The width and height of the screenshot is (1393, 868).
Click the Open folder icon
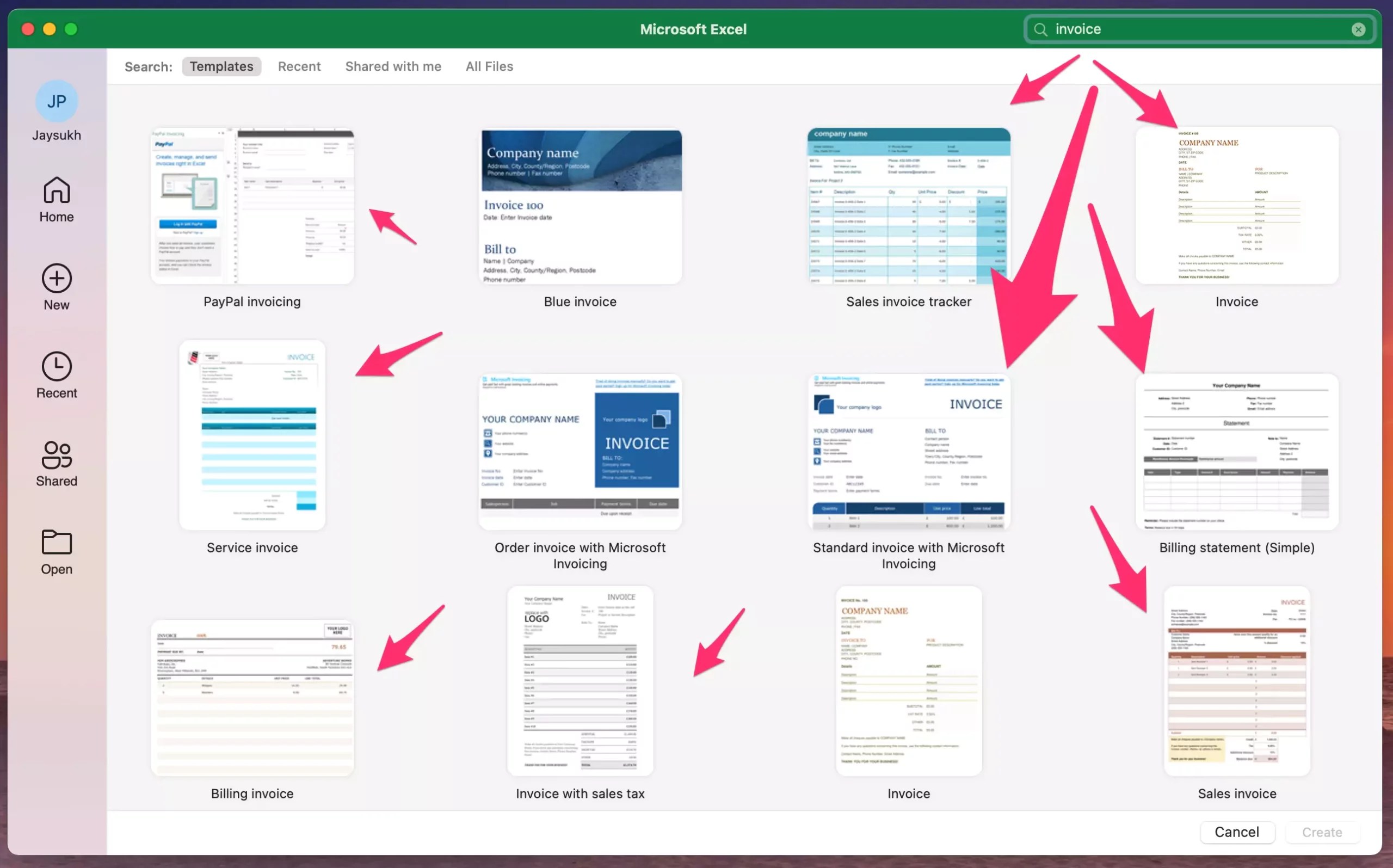click(56, 543)
